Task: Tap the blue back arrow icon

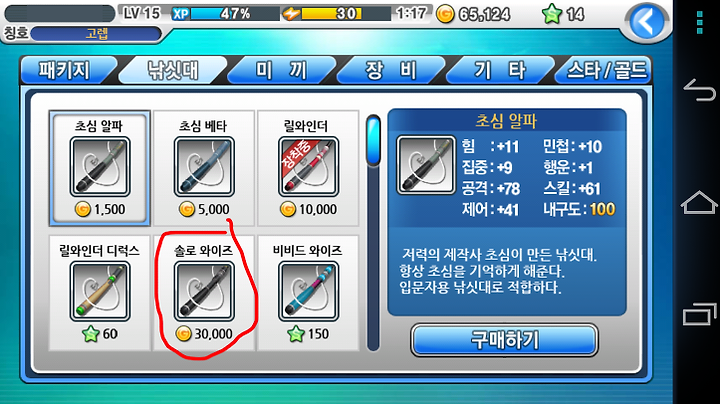Action: point(647,21)
